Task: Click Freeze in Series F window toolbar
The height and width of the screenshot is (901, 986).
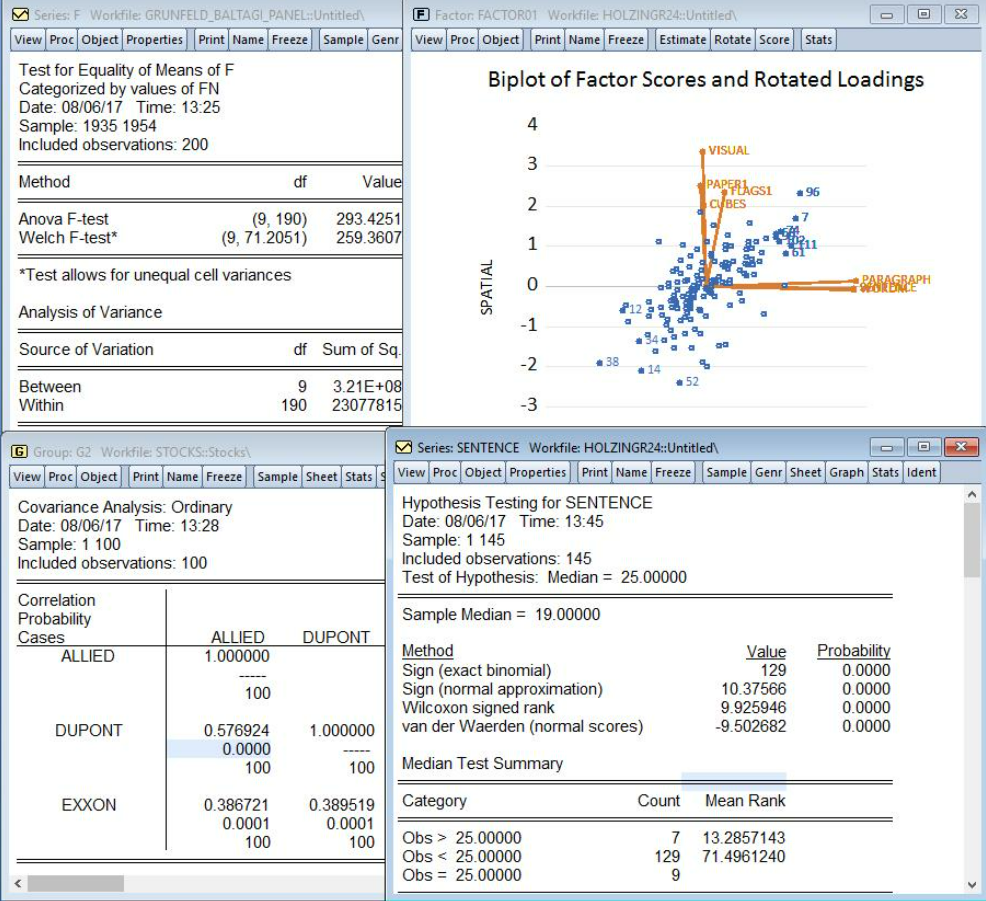Action: pyautogui.click(x=289, y=40)
